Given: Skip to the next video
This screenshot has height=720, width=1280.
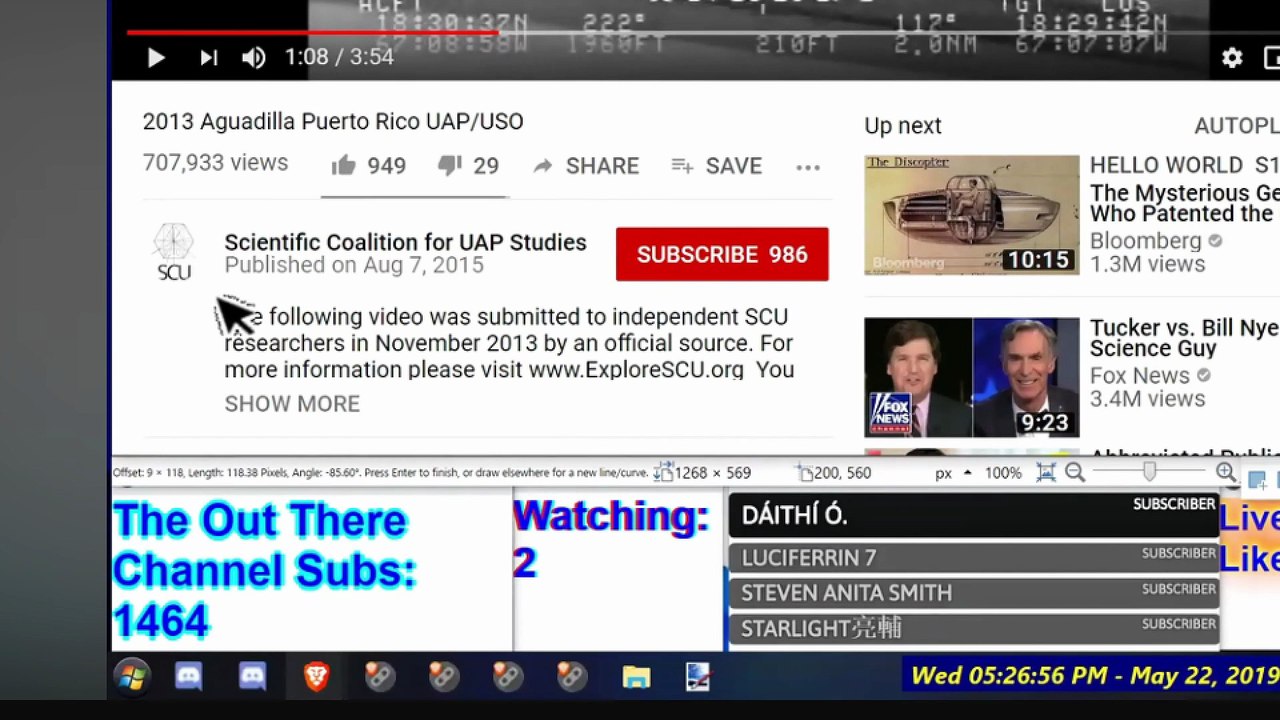Looking at the screenshot, I should coord(208,58).
